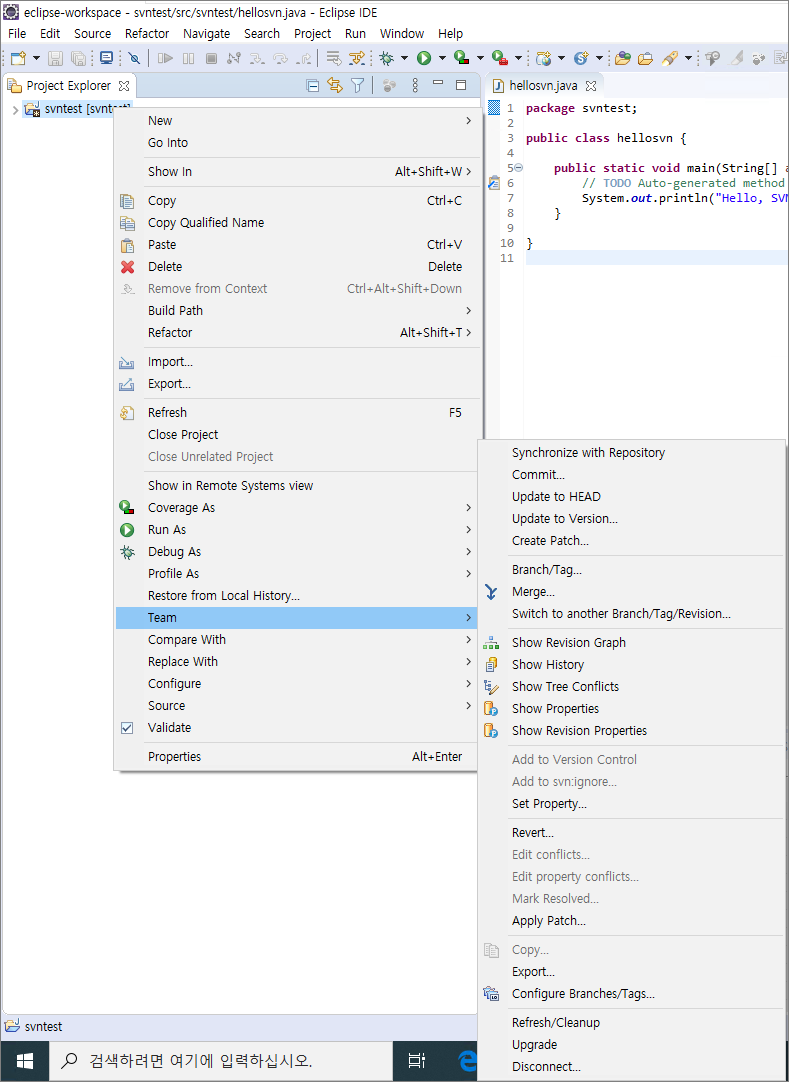Click the New file toolbar icon
Image resolution: width=789 pixels, height=1082 pixels.
pos(18,59)
